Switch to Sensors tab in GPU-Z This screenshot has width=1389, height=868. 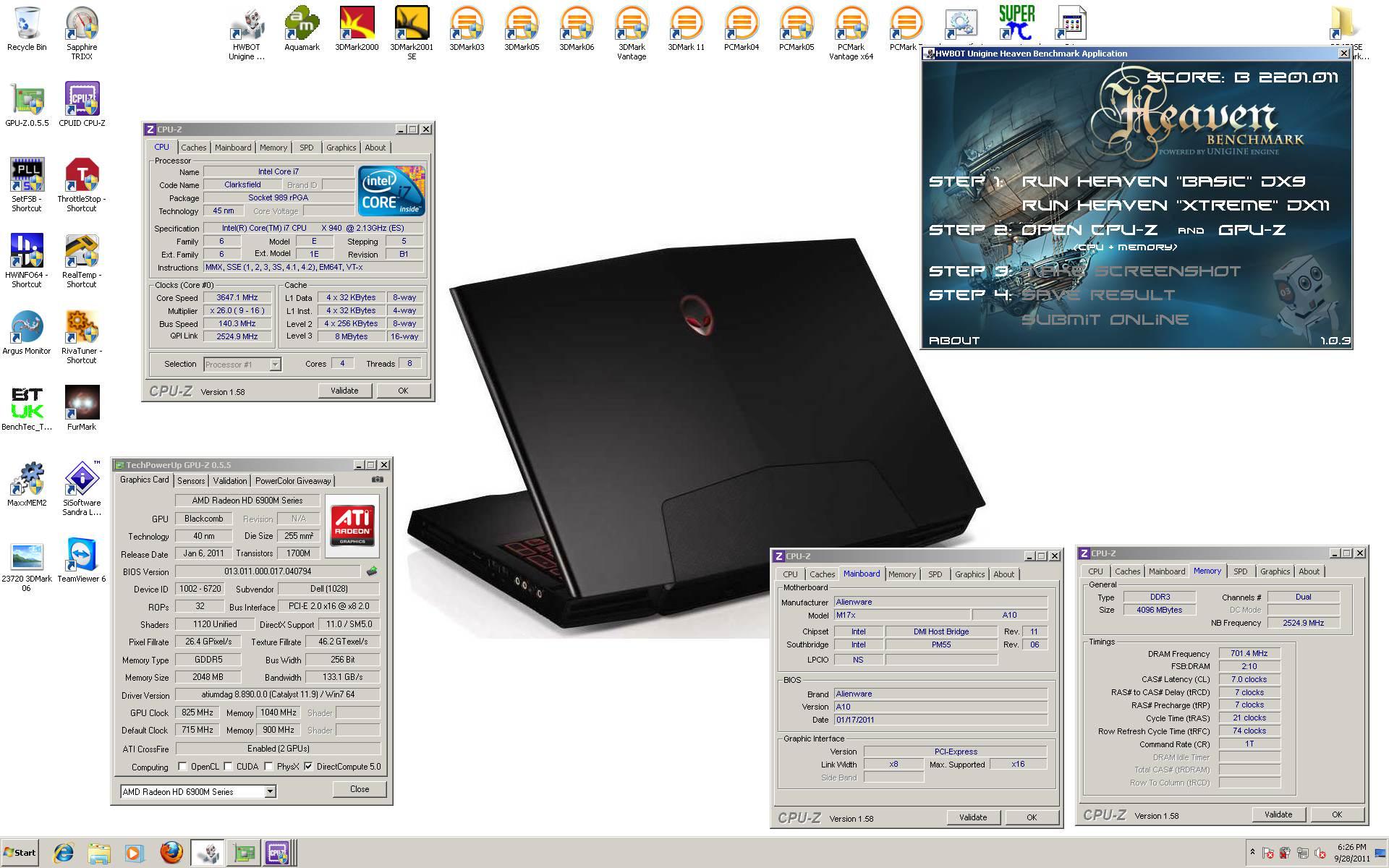pyautogui.click(x=191, y=481)
